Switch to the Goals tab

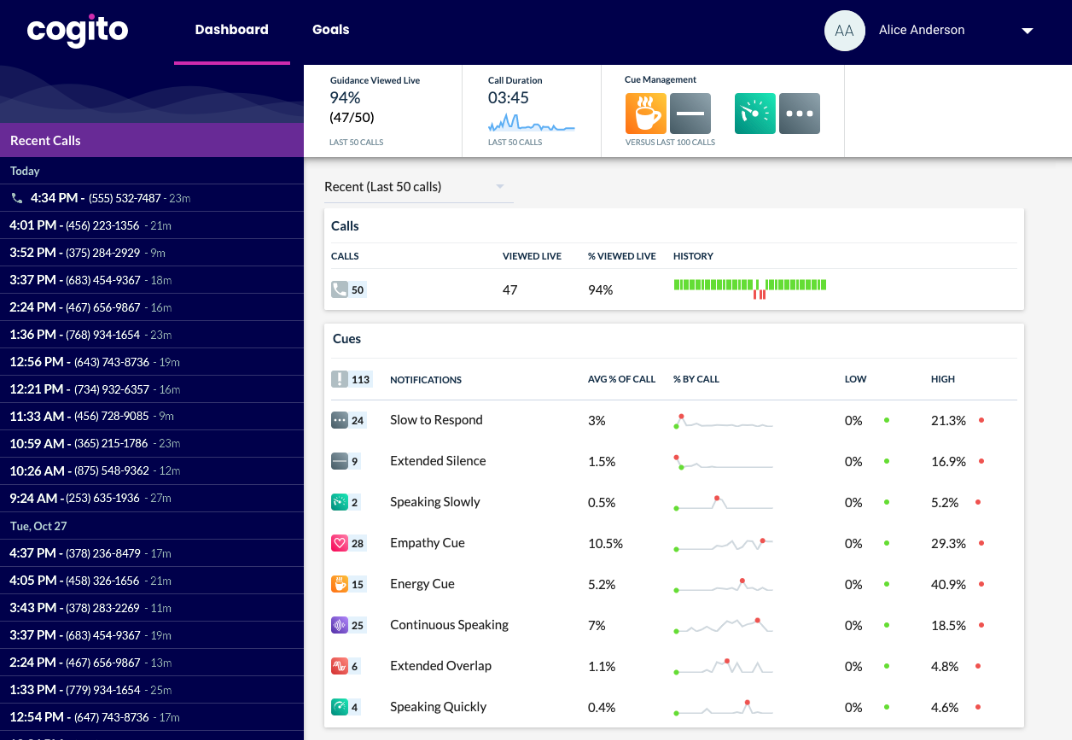click(x=330, y=30)
